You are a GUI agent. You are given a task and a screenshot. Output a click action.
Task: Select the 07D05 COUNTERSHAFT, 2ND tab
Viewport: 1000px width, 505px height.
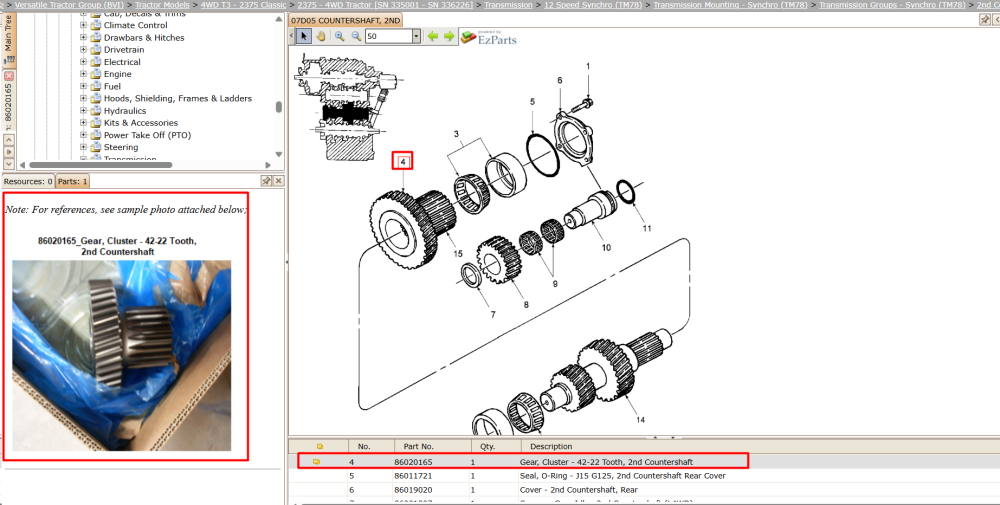point(345,20)
